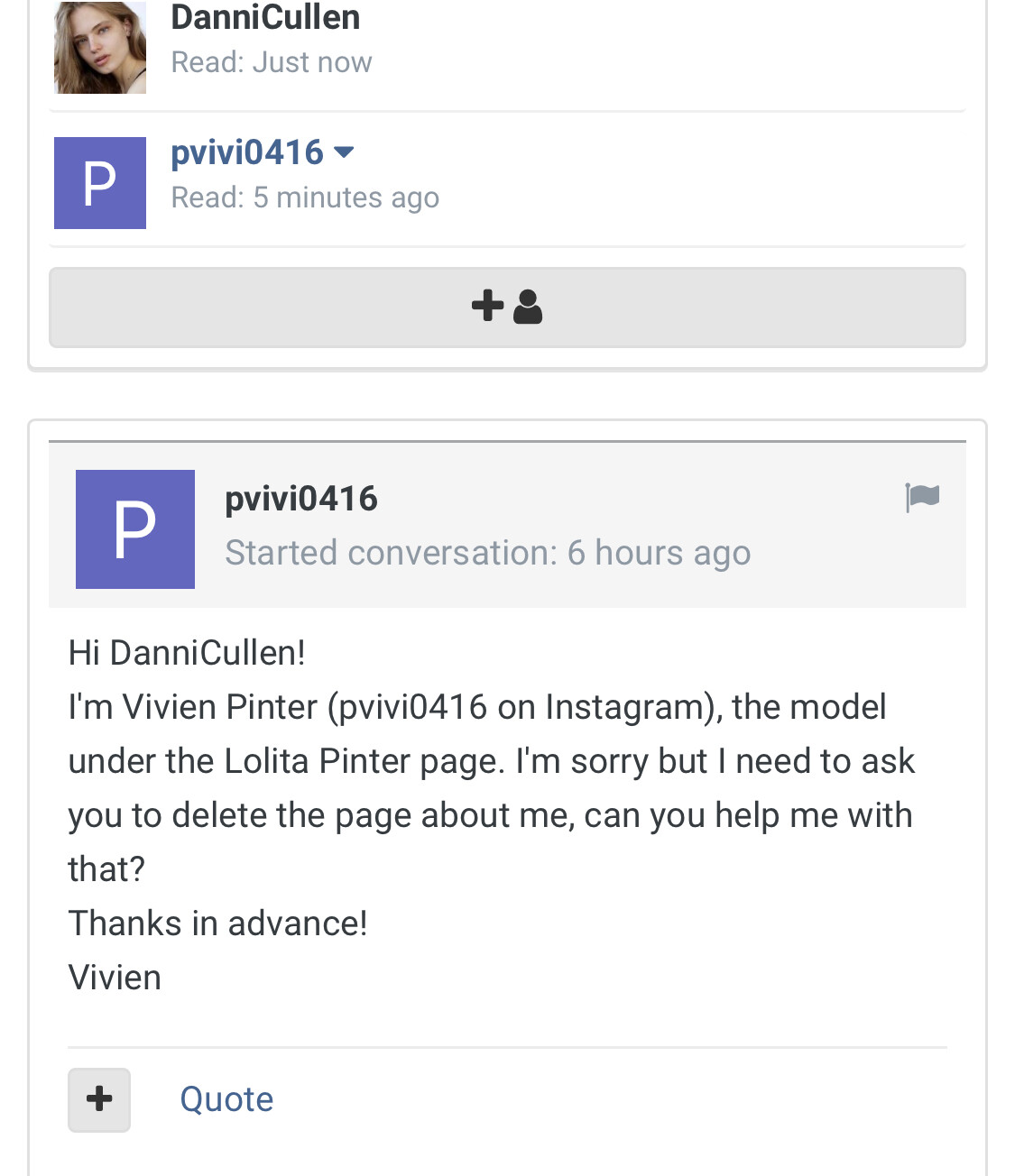Click the multi-quote plus button beside Quote
1015x1176 pixels.
pyautogui.click(x=99, y=1099)
